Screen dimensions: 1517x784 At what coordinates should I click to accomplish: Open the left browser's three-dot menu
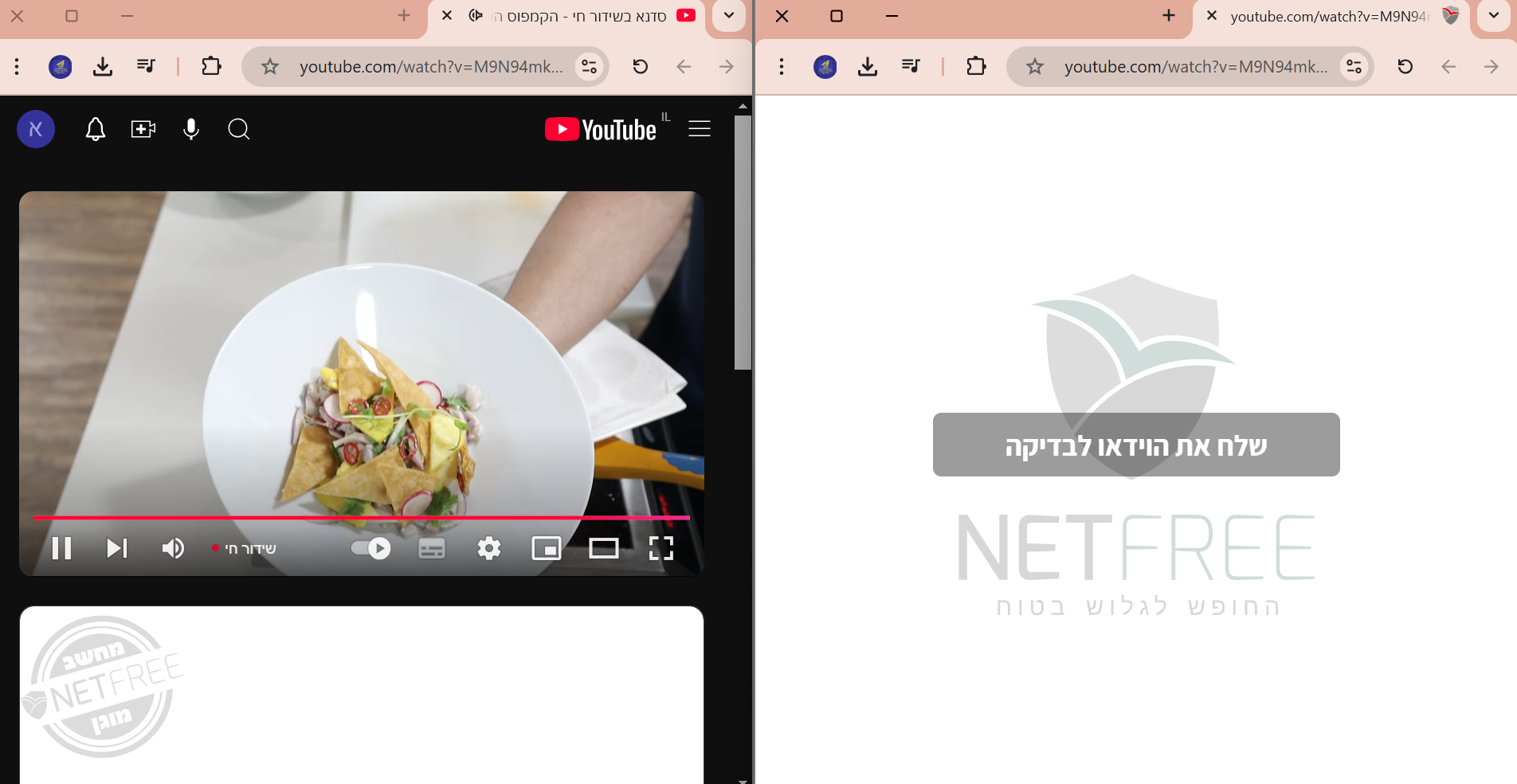tap(17, 67)
